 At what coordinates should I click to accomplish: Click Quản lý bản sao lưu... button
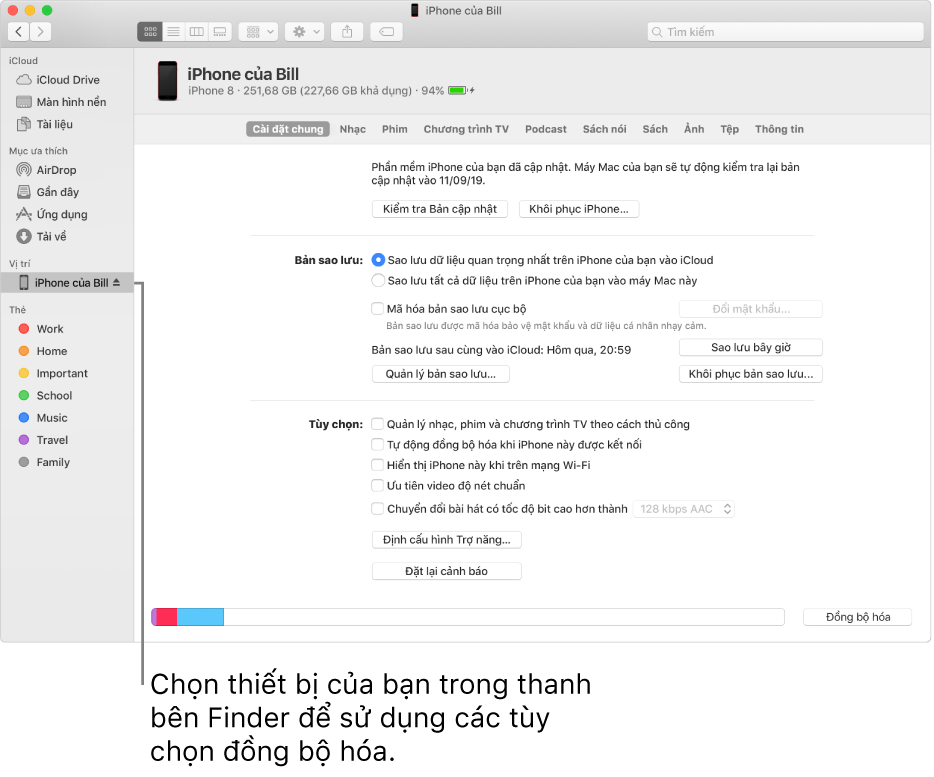point(441,374)
